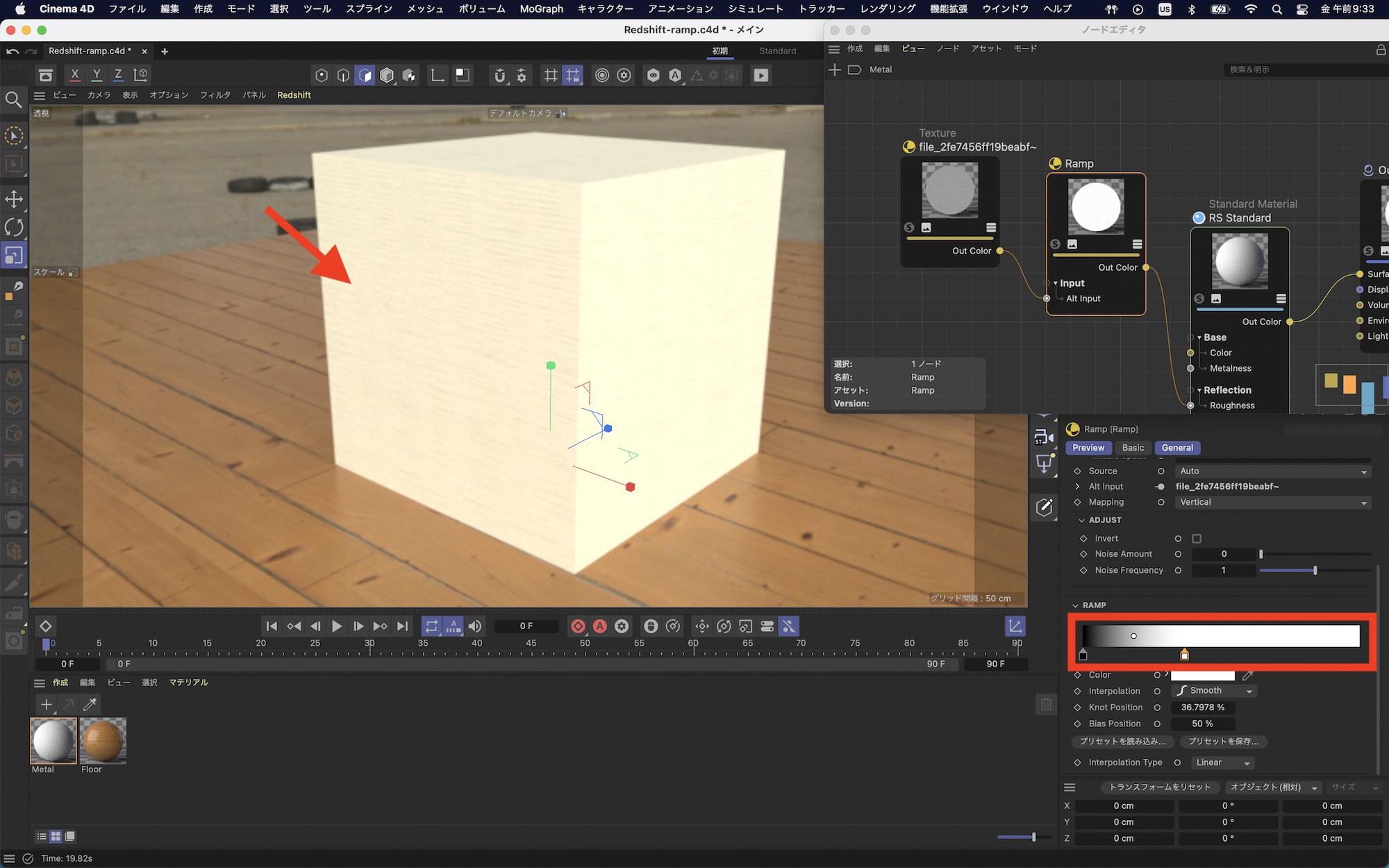The height and width of the screenshot is (868, 1389).
Task: Select the Move tool in left toolbar
Action: [x=14, y=199]
